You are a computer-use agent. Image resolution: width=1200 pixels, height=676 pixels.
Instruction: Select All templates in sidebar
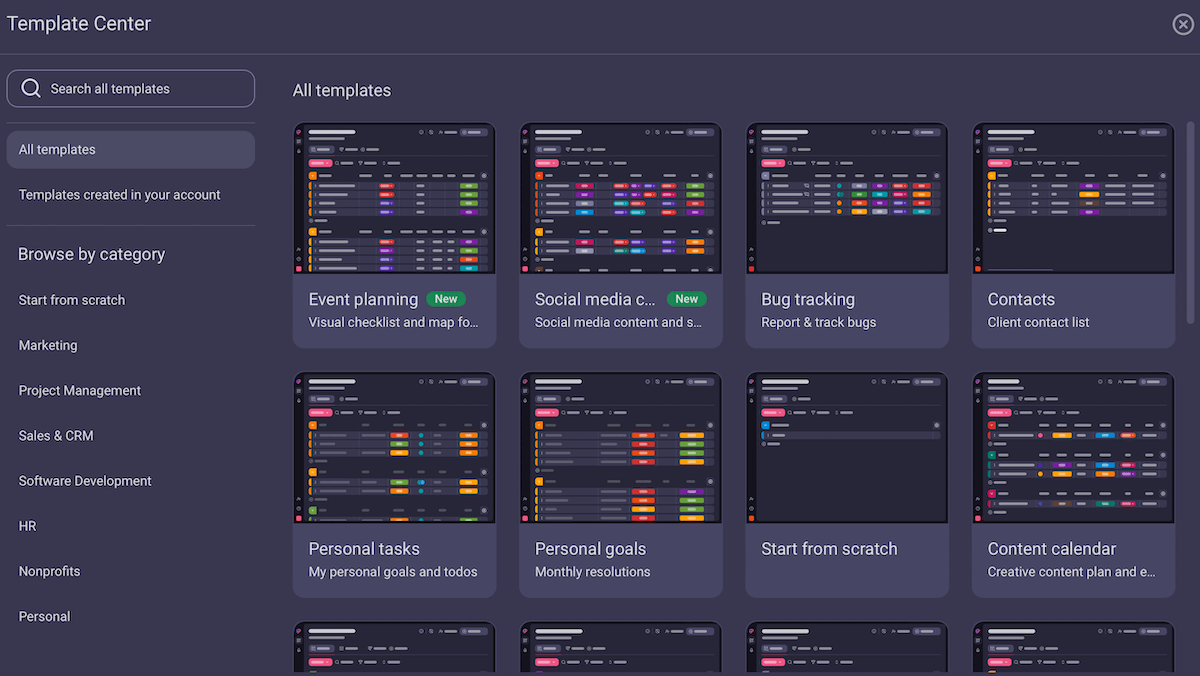[x=130, y=150]
